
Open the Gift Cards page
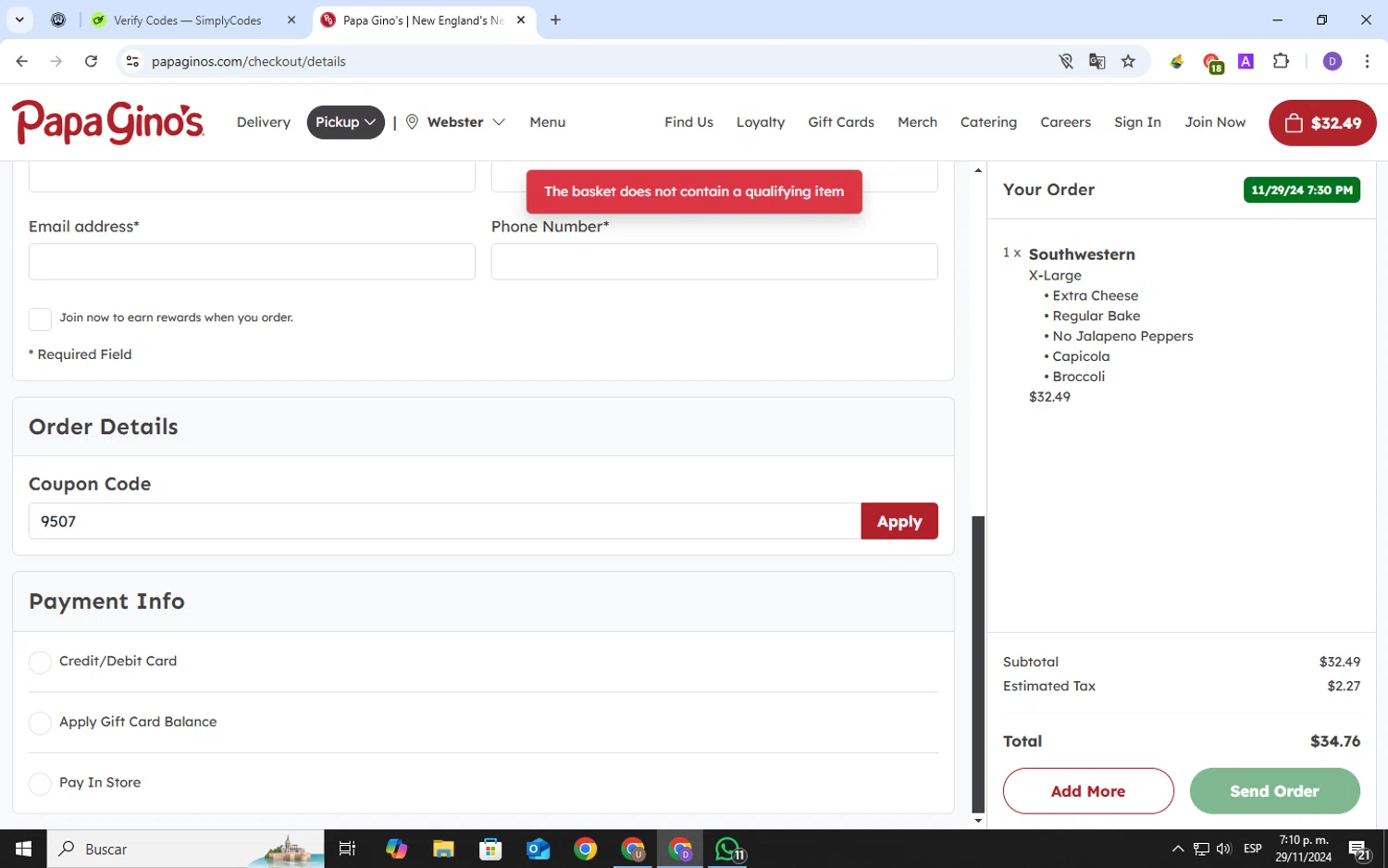tap(841, 122)
